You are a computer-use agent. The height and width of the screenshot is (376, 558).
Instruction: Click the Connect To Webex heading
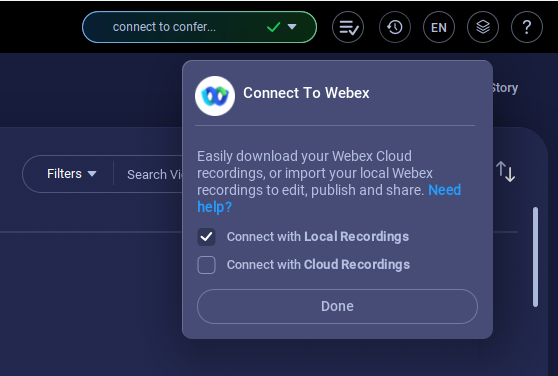[306, 93]
